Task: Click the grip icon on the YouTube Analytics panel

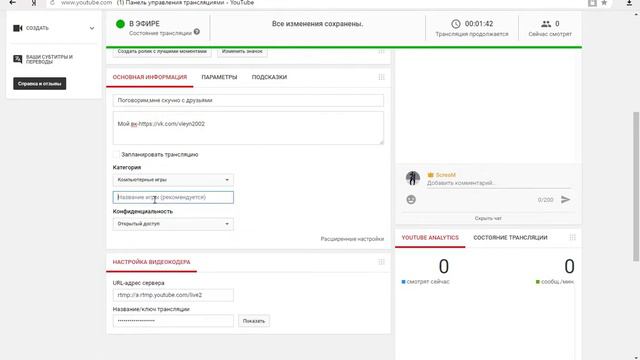Action: (x=573, y=238)
